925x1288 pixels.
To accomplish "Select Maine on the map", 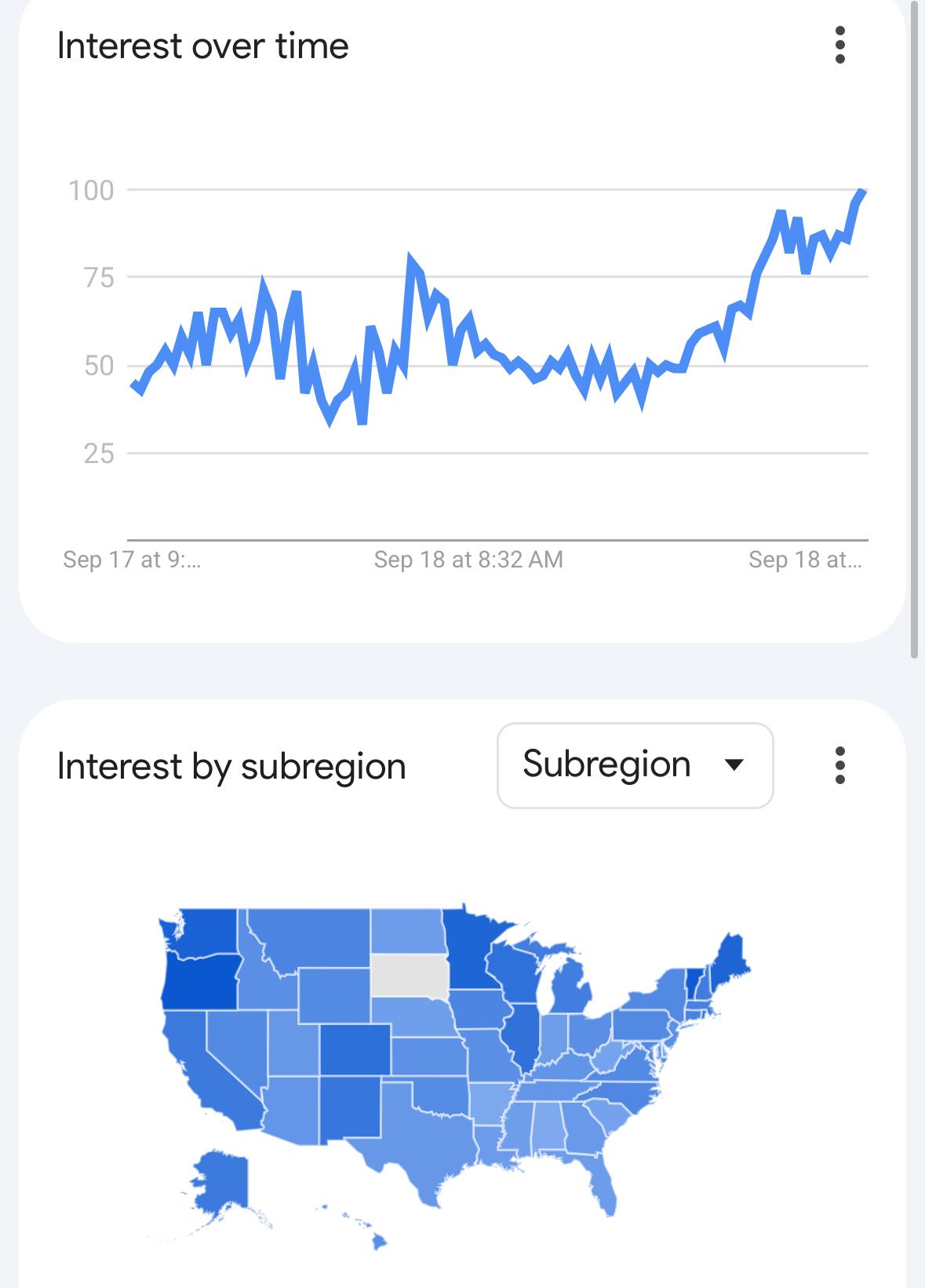I will [x=730, y=959].
